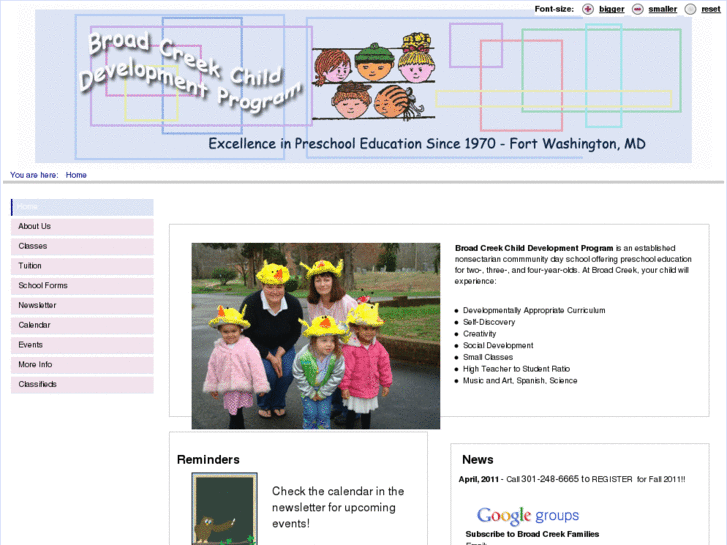Click "Check the calendar in the newsletter" reminder text
727x545 pixels.
(338, 507)
